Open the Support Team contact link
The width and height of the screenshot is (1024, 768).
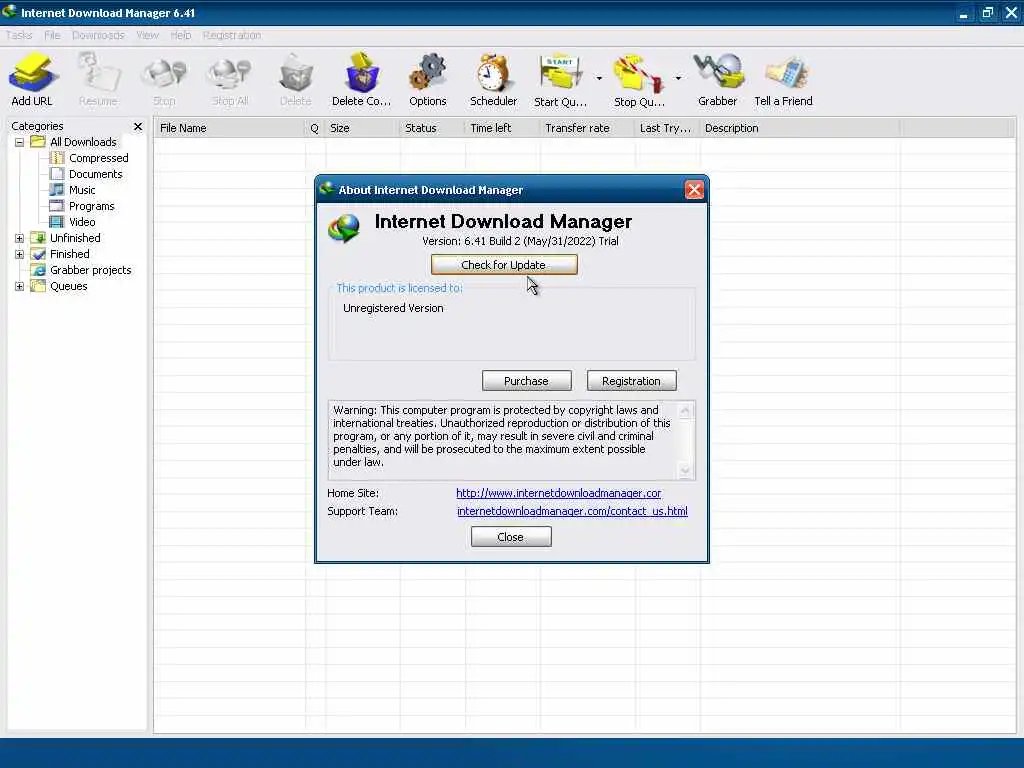pos(572,511)
